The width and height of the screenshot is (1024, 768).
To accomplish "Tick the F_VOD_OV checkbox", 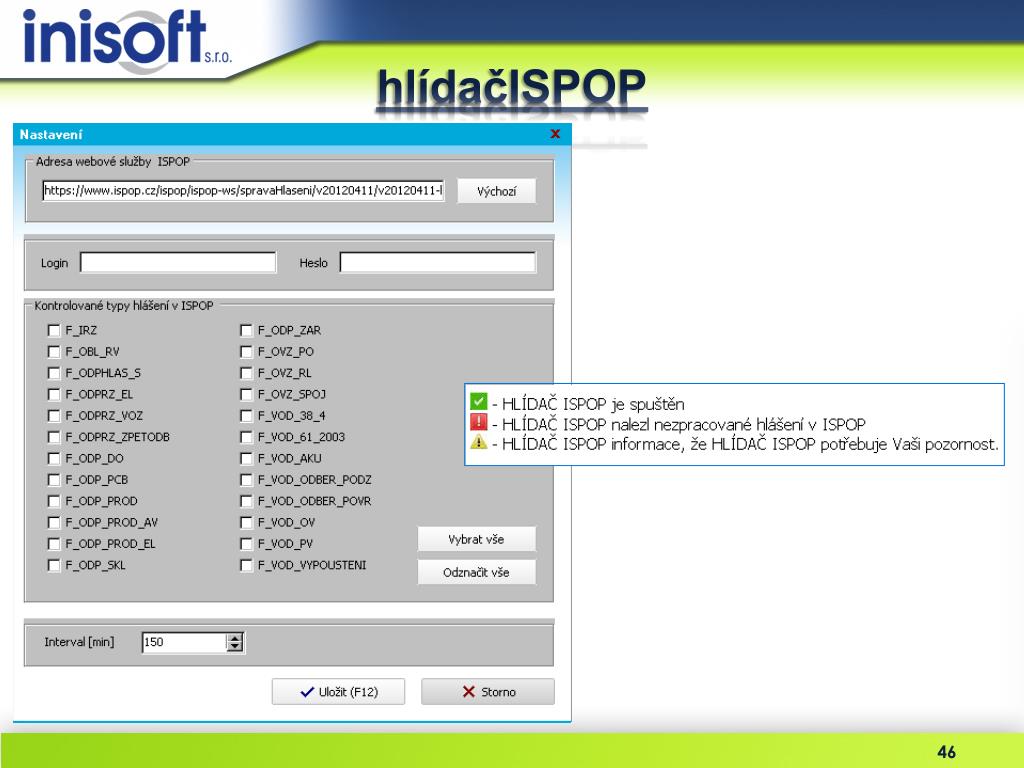I will [x=246, y=522].
